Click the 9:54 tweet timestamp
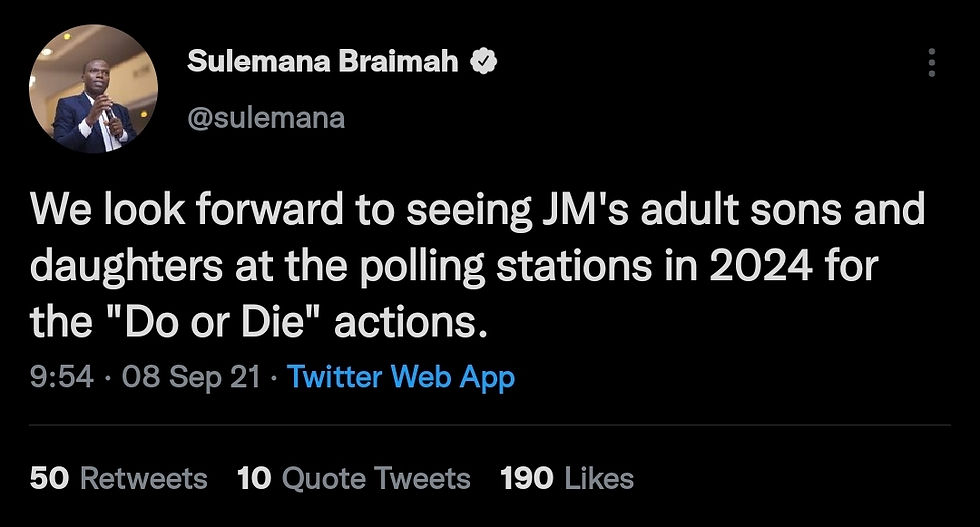 61,377
